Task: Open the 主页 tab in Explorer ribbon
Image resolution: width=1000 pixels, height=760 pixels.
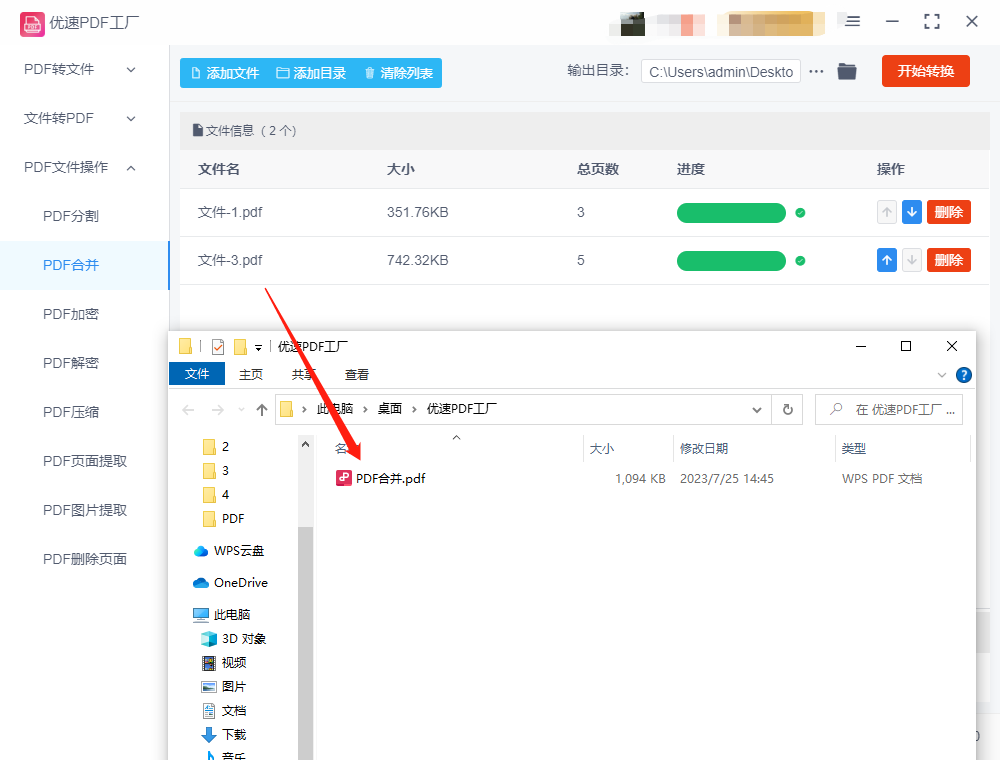Action: [251, 375]
